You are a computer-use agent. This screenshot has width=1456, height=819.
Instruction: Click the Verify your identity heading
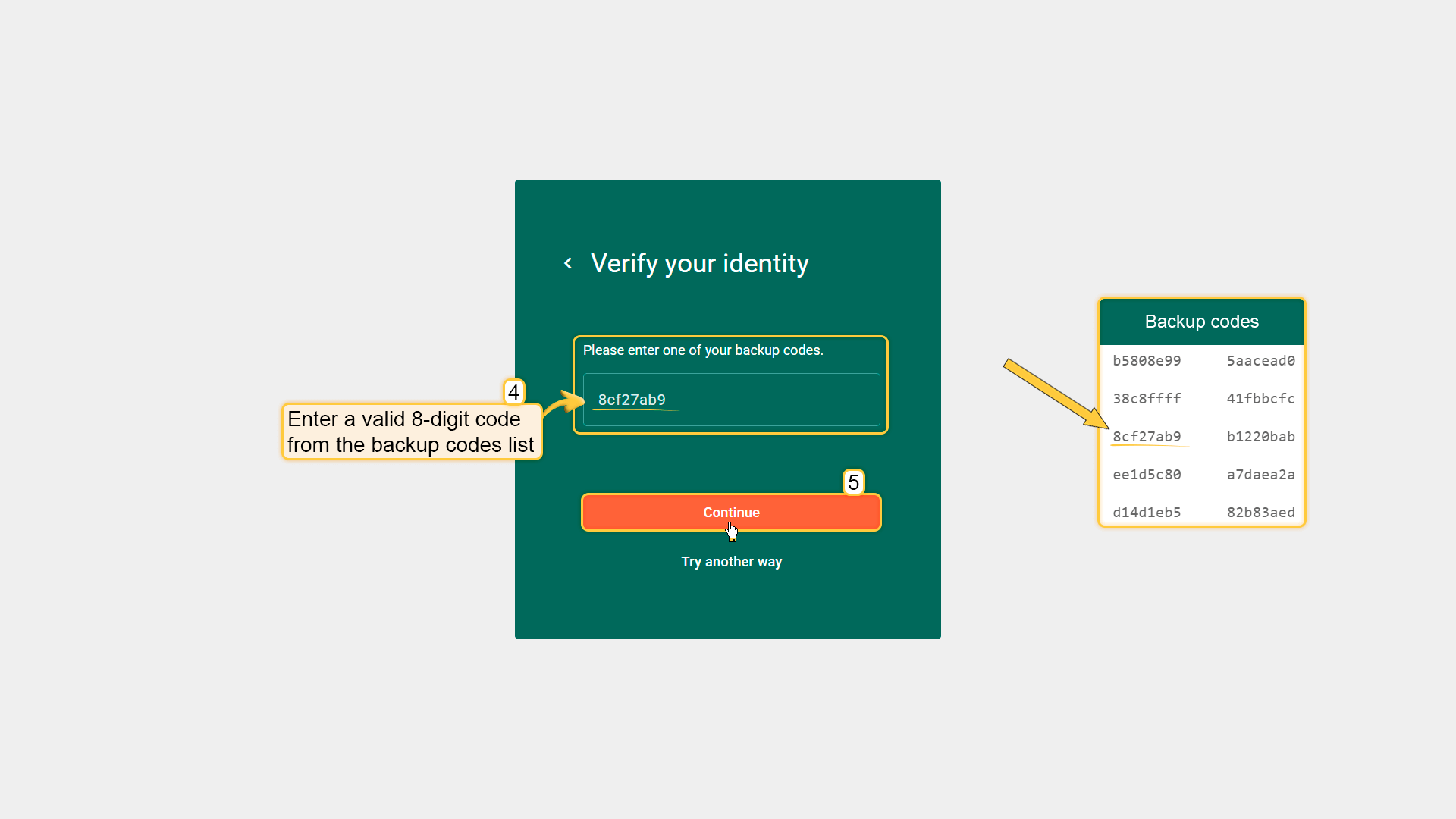tap(699, 263)
